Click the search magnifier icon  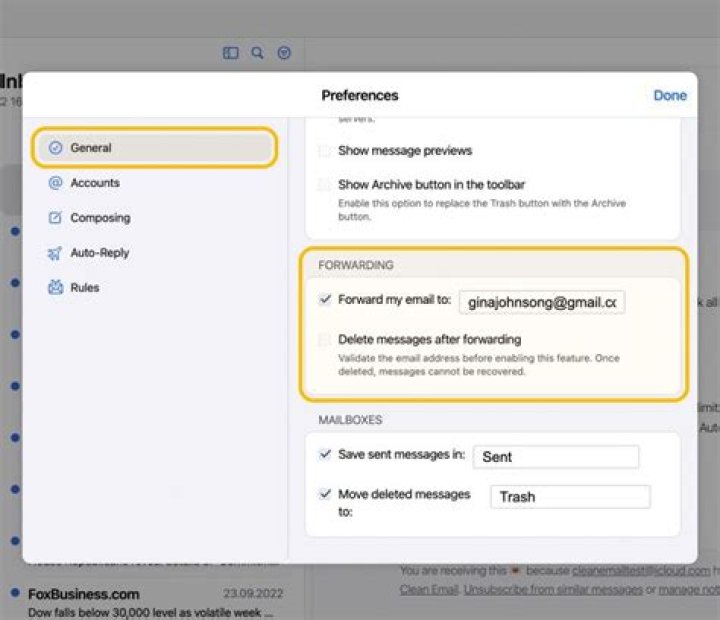click(257, 53)
